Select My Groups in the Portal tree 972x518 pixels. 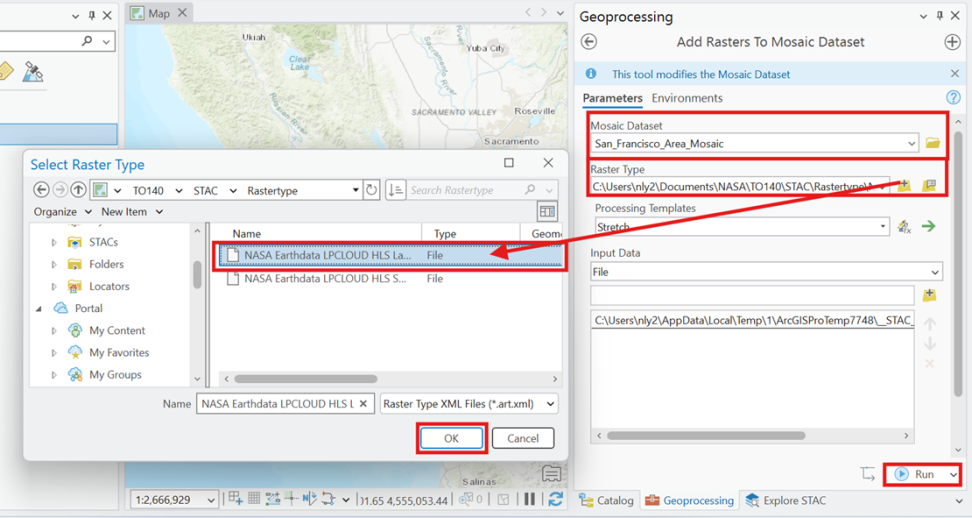(115, 375)
